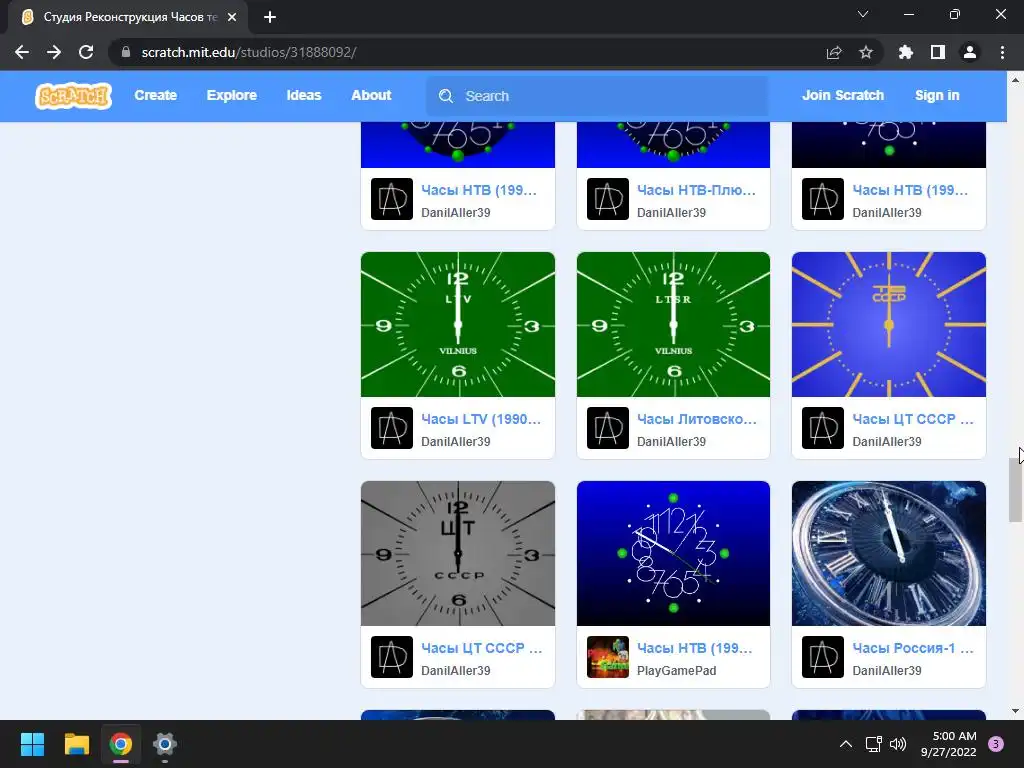Viewport: 1024px width, 768px height.
Task: Open the Create menu item
Action: pos(155,95)
